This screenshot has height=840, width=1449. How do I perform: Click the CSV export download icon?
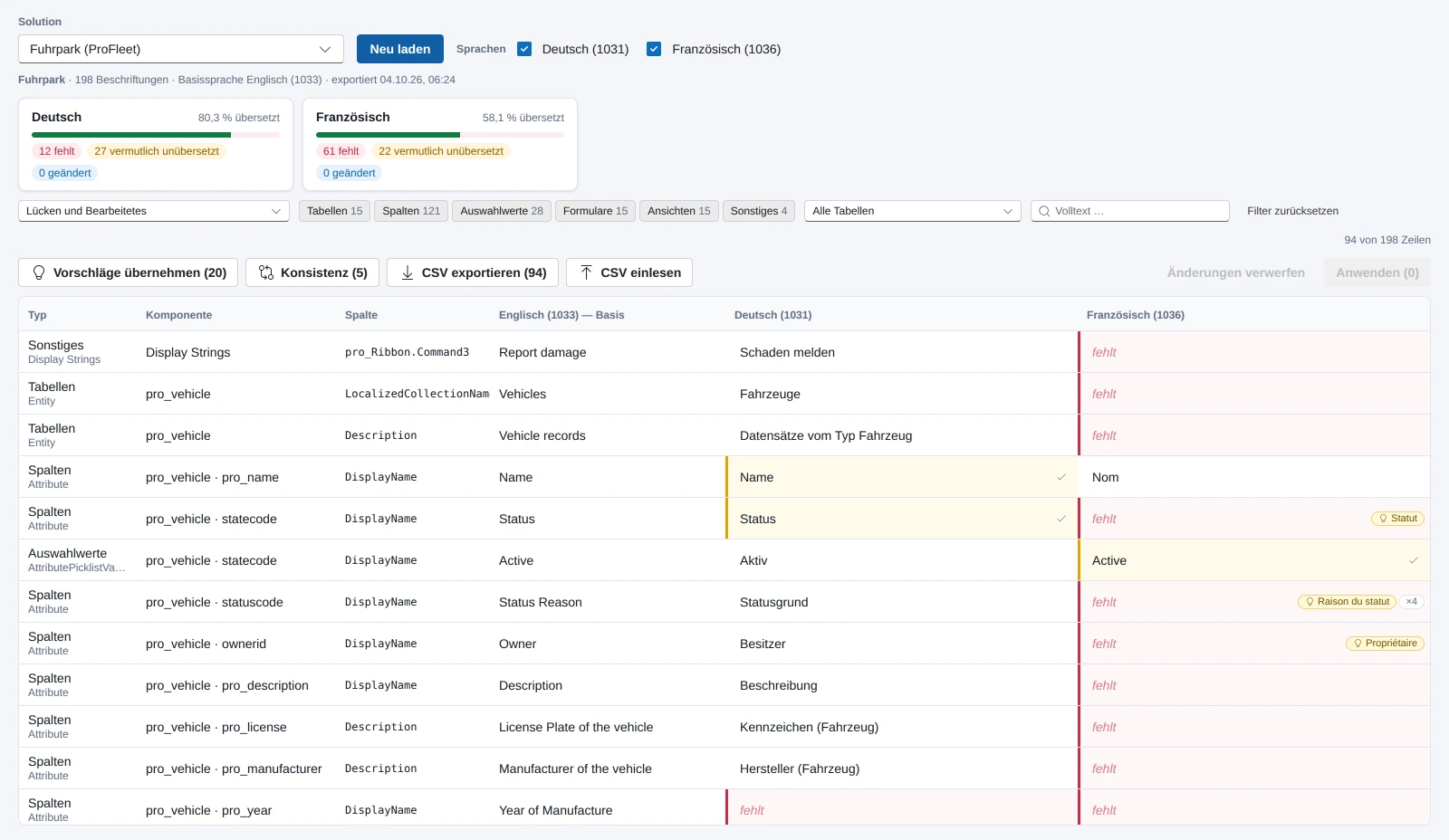coord(408,272)
